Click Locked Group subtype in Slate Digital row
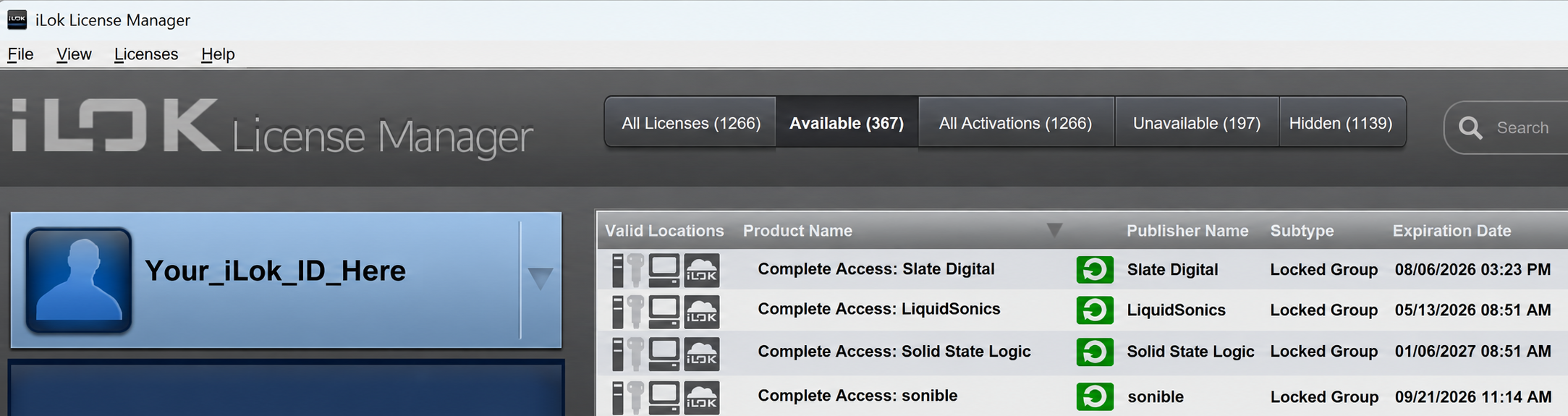This screenshot has width=1568, height=416. [x=1323, y=270]
